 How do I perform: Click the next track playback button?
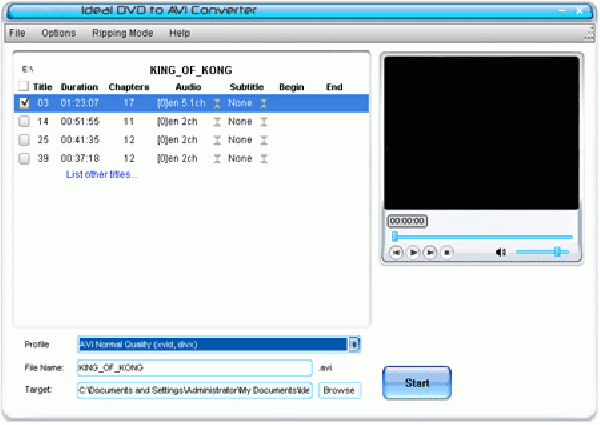coord(430,252)
